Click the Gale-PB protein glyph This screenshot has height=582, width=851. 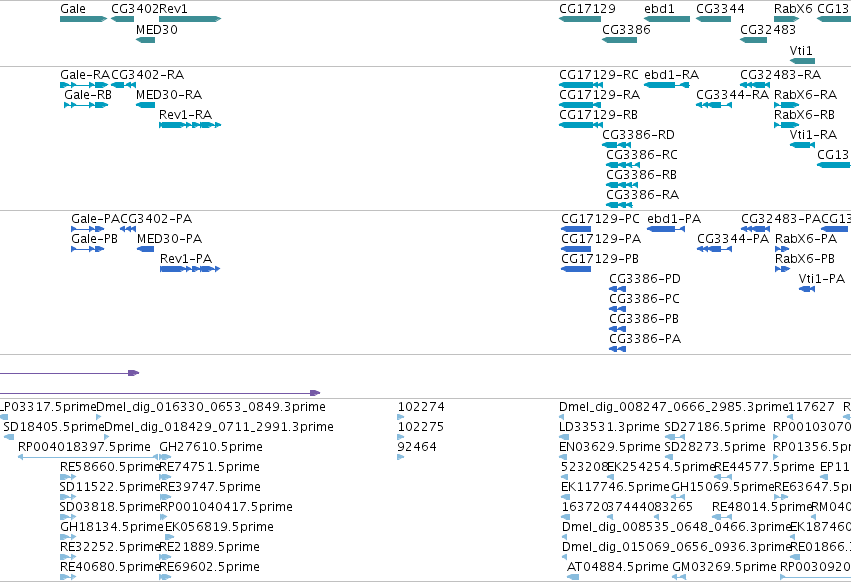[87, 249]
